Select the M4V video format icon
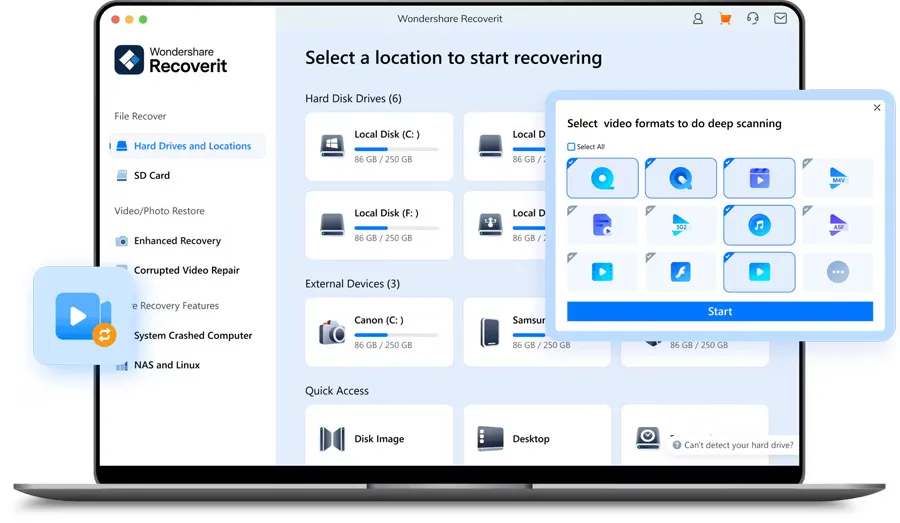Image resolution: width=900 pixels, height=523 pixels. [x=837, y=178]
